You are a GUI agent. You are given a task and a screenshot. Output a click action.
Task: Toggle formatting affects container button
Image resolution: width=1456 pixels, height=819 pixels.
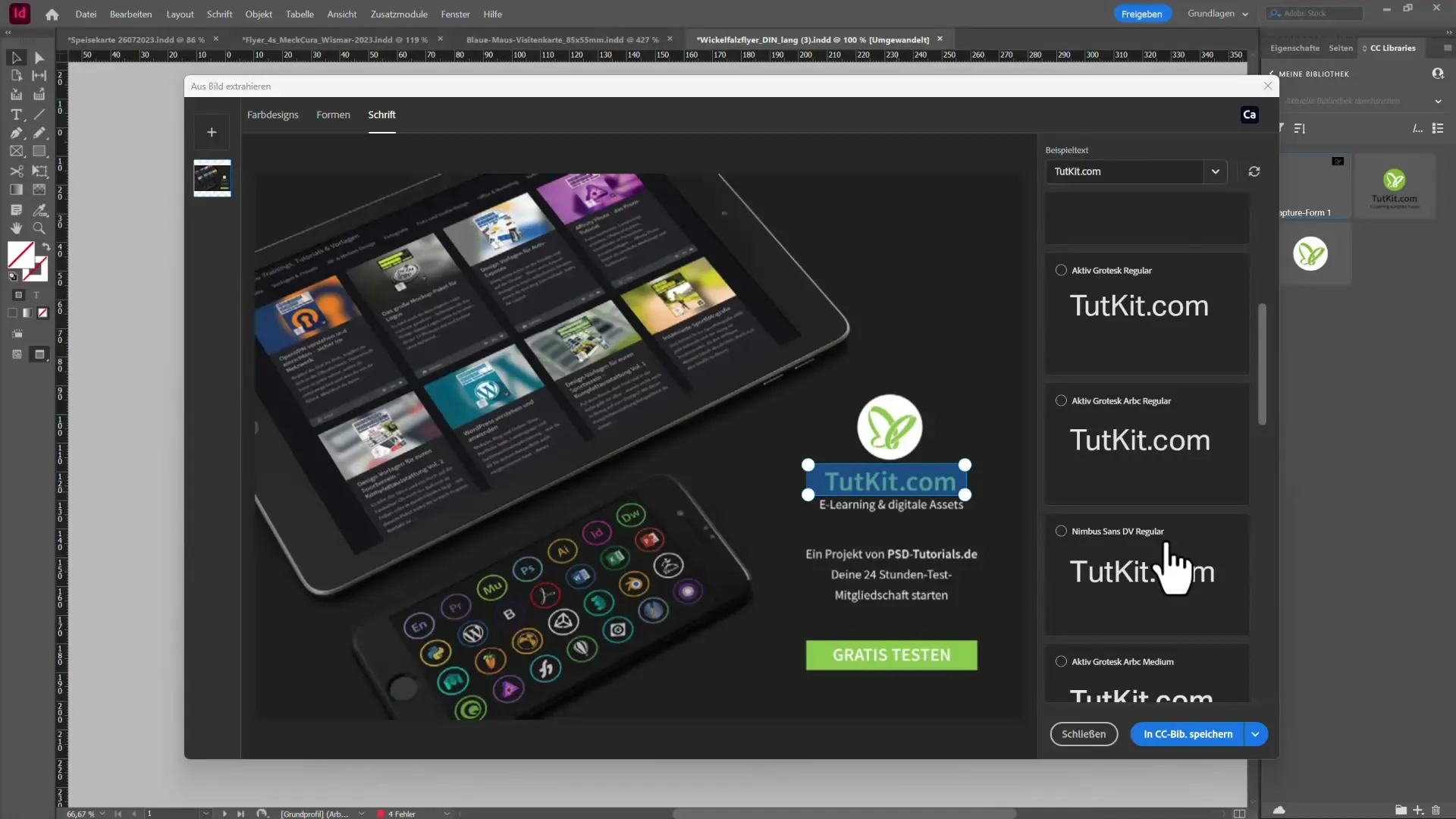pos(19,295)
